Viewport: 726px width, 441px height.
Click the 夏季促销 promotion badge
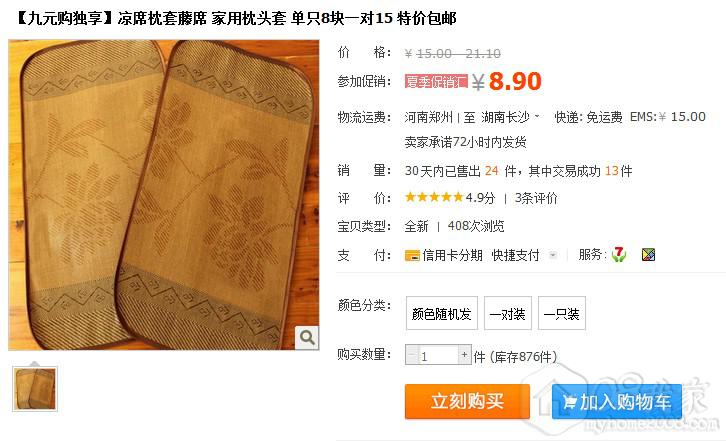(x=436, y=82)
